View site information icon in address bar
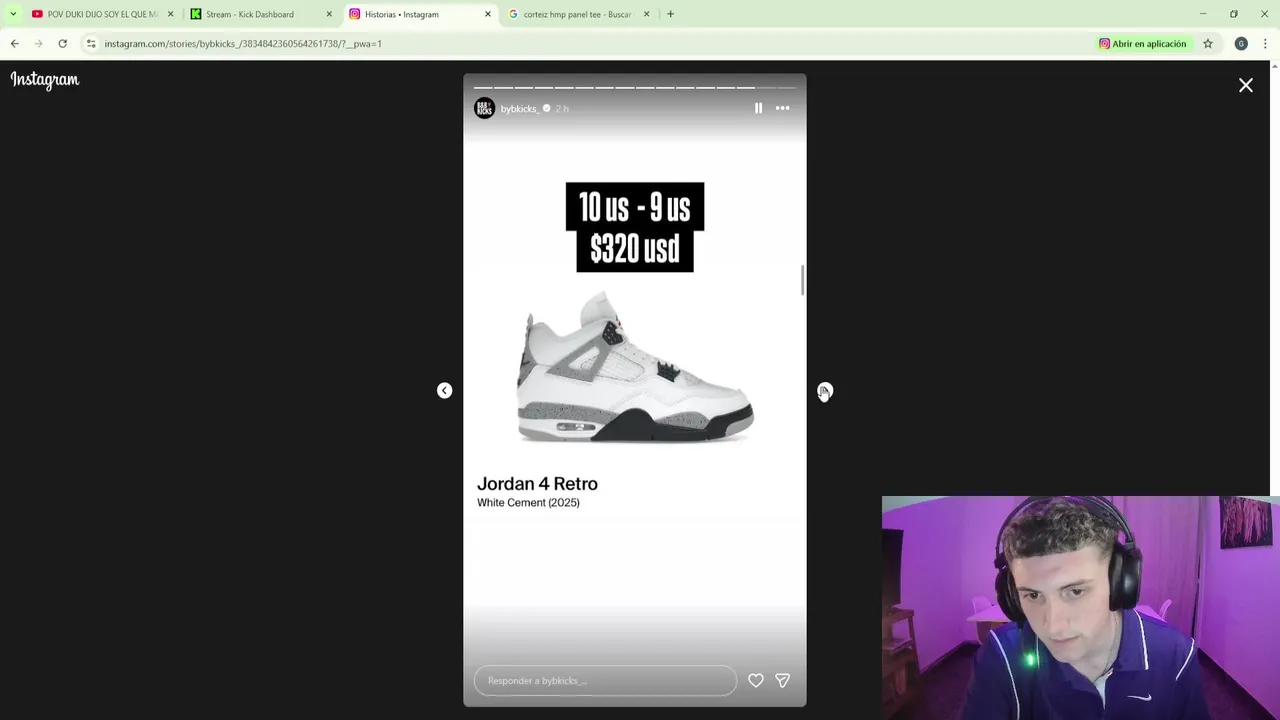The width and height of the screenshot is (1280, 720). (x=91, y=44)
